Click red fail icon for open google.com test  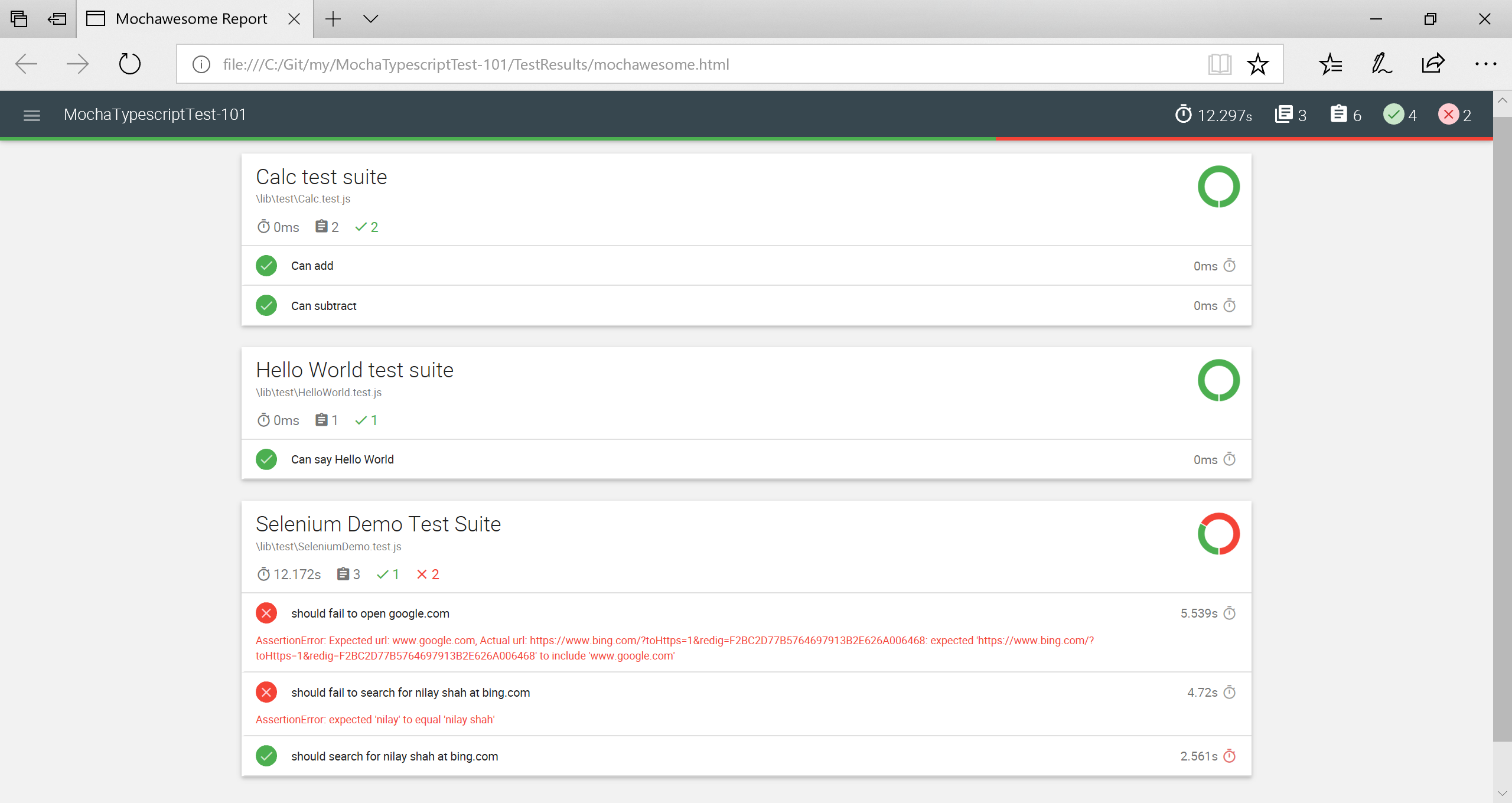coord(266,613)
